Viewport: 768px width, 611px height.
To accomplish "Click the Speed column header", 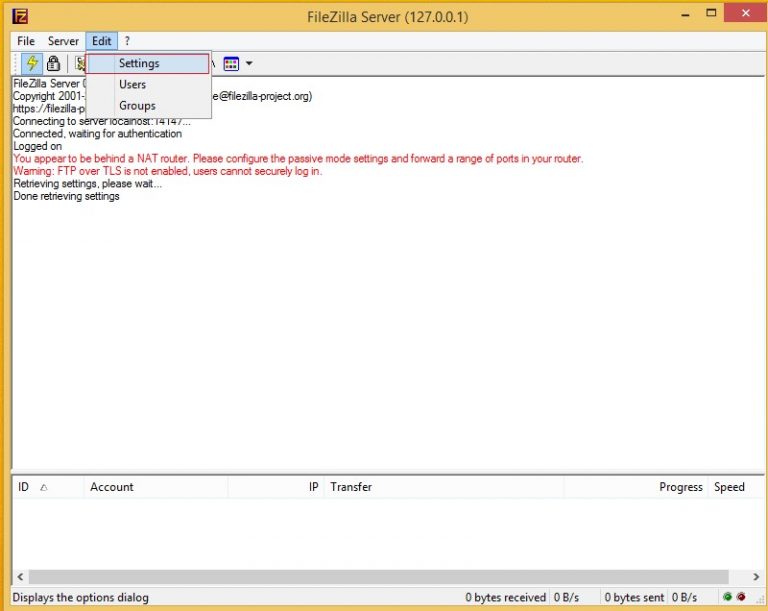I will coord(729,487).
